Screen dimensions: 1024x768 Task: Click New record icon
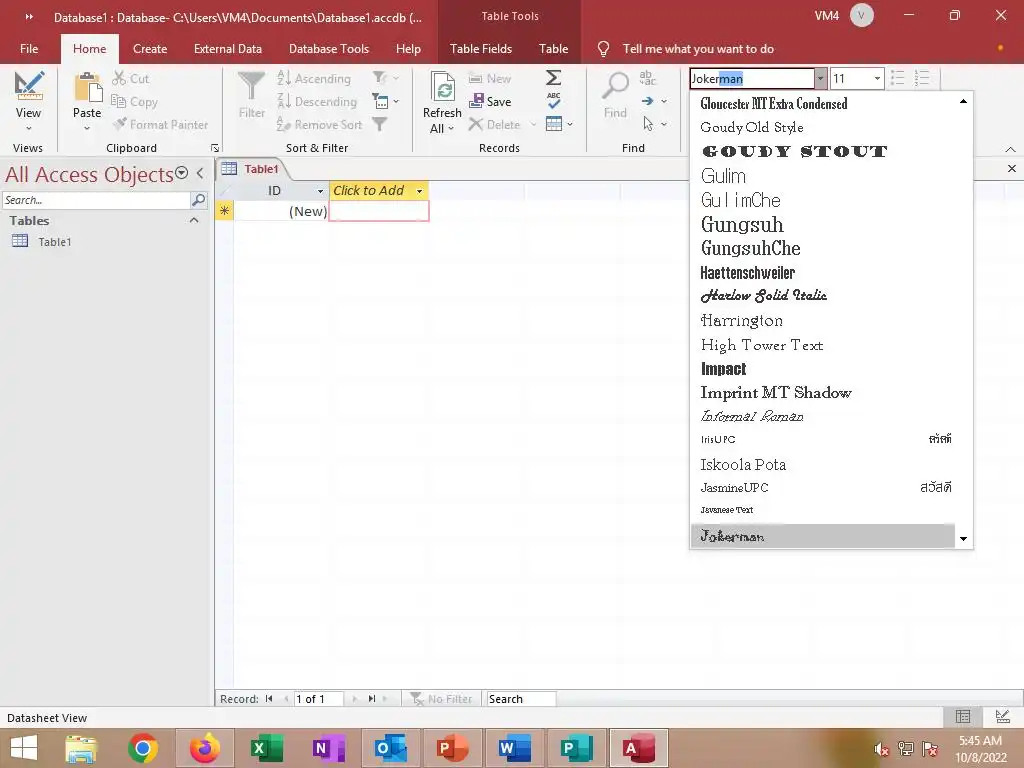point(475,78)
